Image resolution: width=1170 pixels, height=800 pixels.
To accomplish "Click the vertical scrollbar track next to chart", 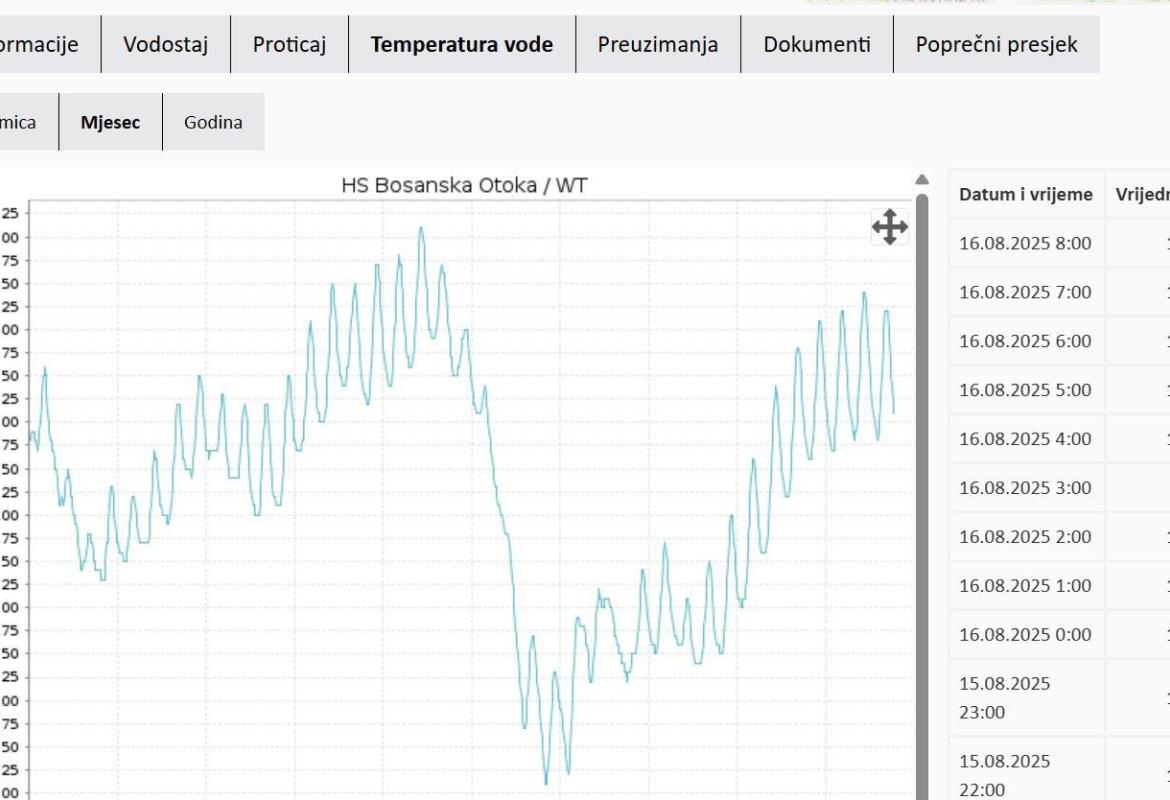I will point(921,500).
